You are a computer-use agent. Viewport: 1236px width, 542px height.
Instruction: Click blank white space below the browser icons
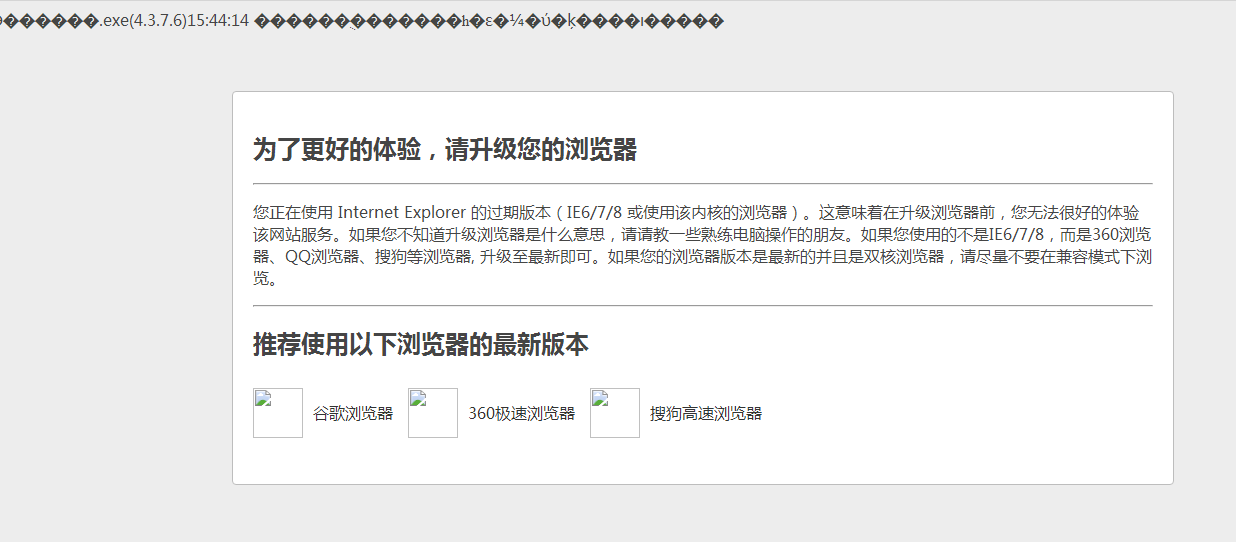pyautogui.click(x=700, y=460)
